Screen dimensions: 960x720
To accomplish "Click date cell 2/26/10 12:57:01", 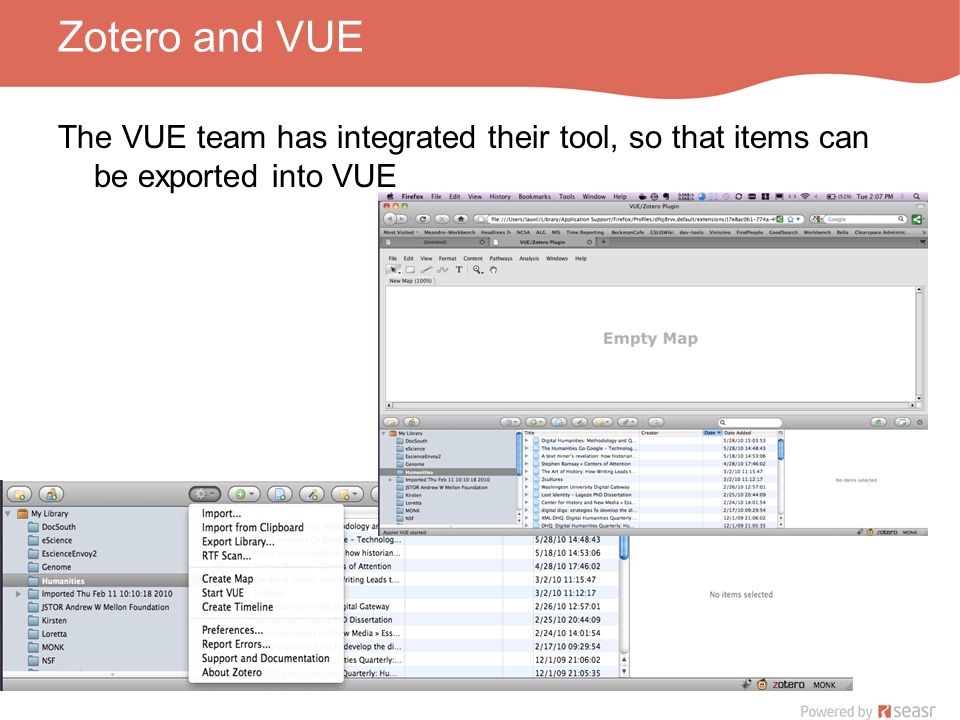I will pos(567,606).
